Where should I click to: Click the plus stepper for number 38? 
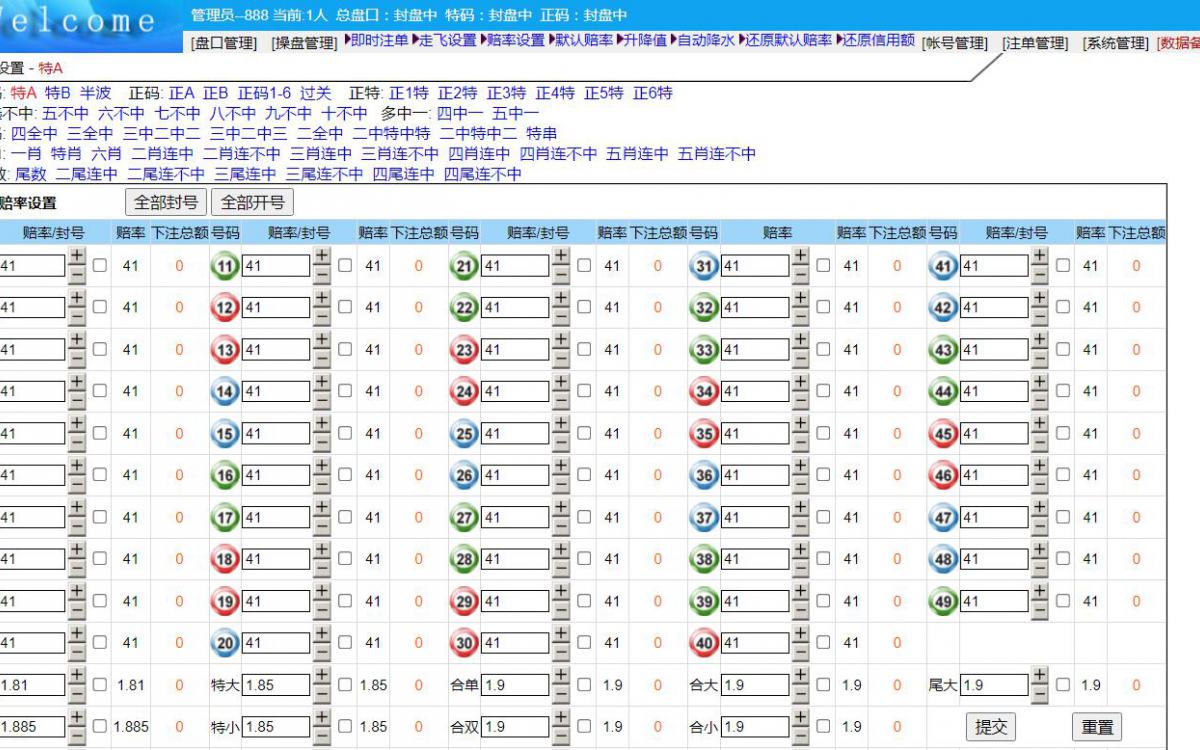(x=800, y=551)
